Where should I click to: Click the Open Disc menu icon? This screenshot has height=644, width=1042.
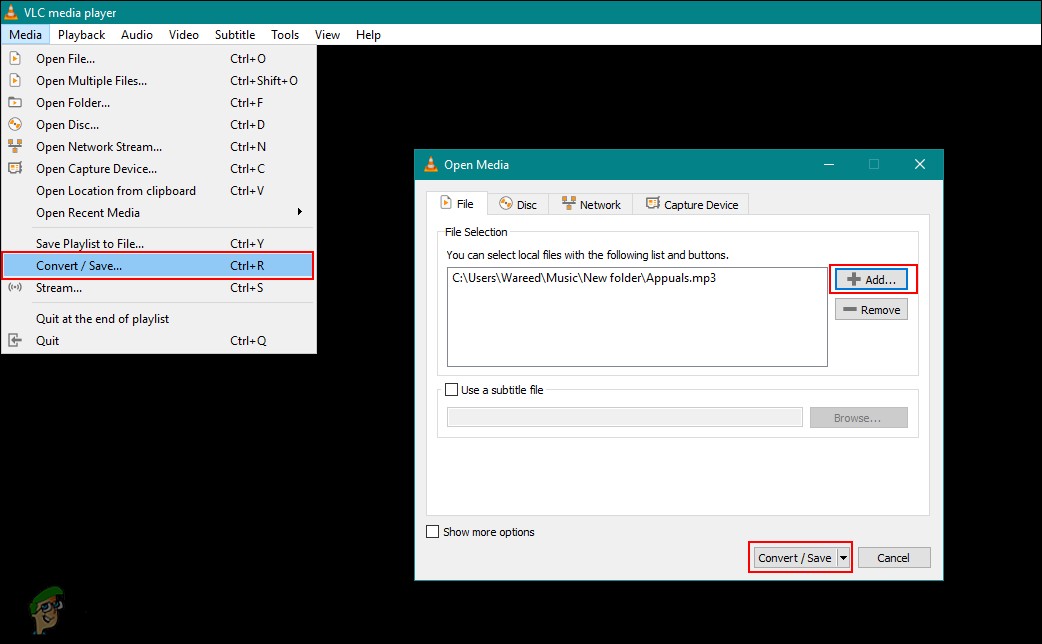tap(15, 124)
